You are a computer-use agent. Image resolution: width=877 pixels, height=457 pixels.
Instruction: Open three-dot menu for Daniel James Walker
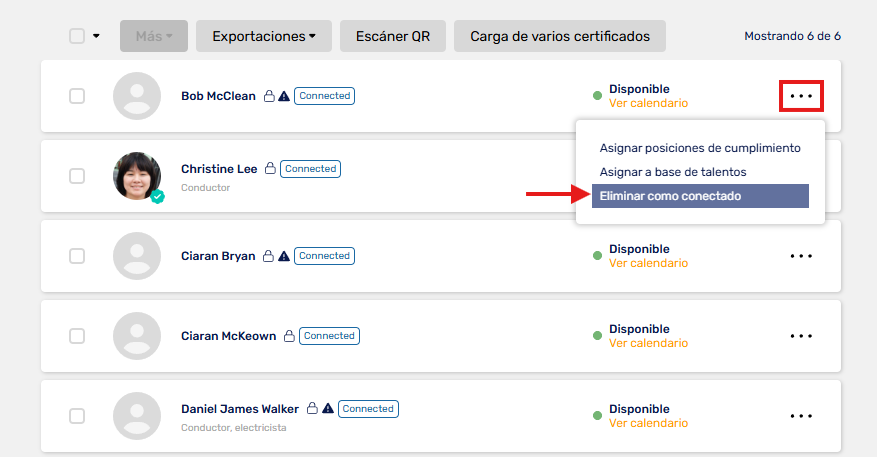[x=801, y=416]
